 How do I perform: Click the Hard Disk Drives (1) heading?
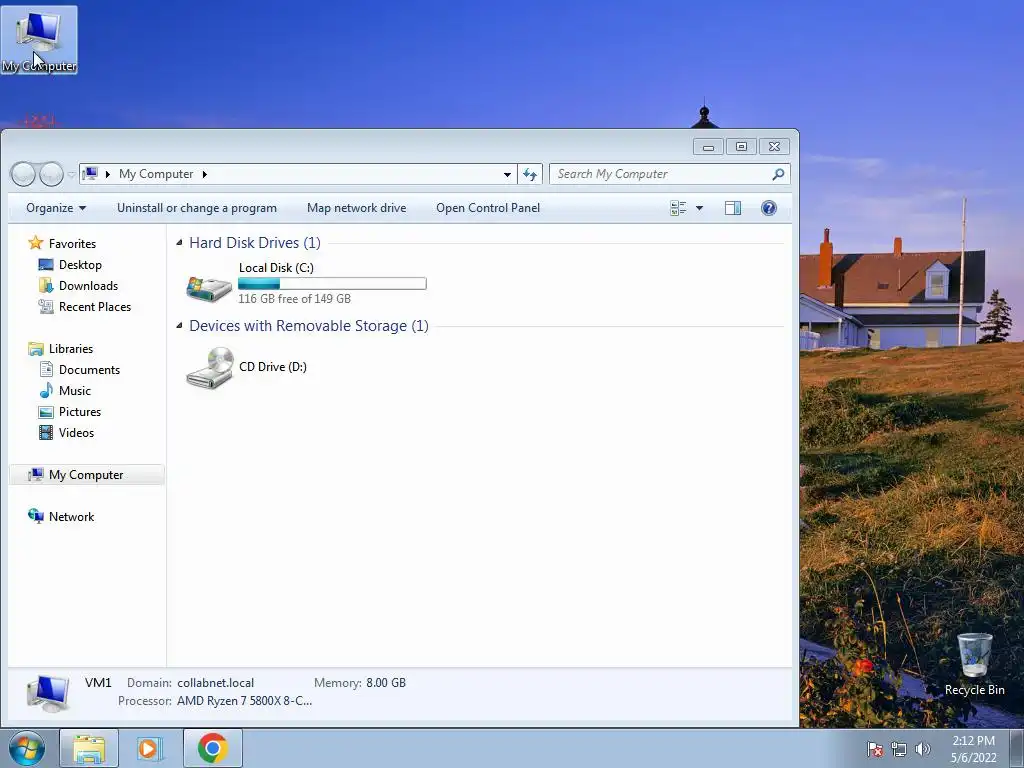255,243
